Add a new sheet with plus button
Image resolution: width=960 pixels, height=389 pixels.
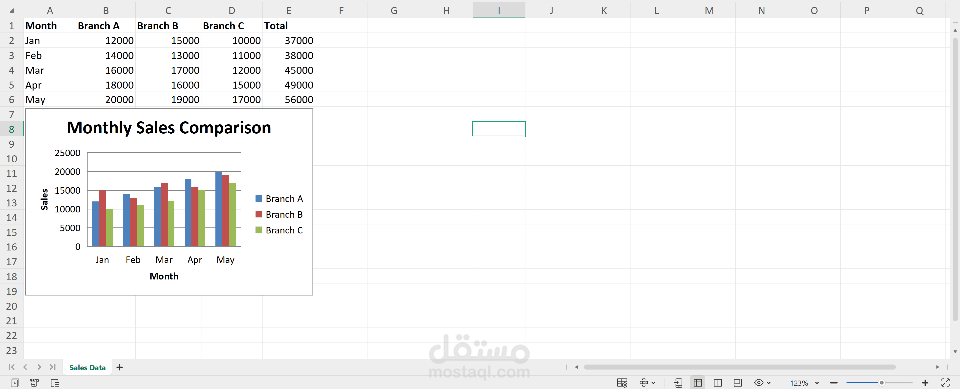(119, 367)
